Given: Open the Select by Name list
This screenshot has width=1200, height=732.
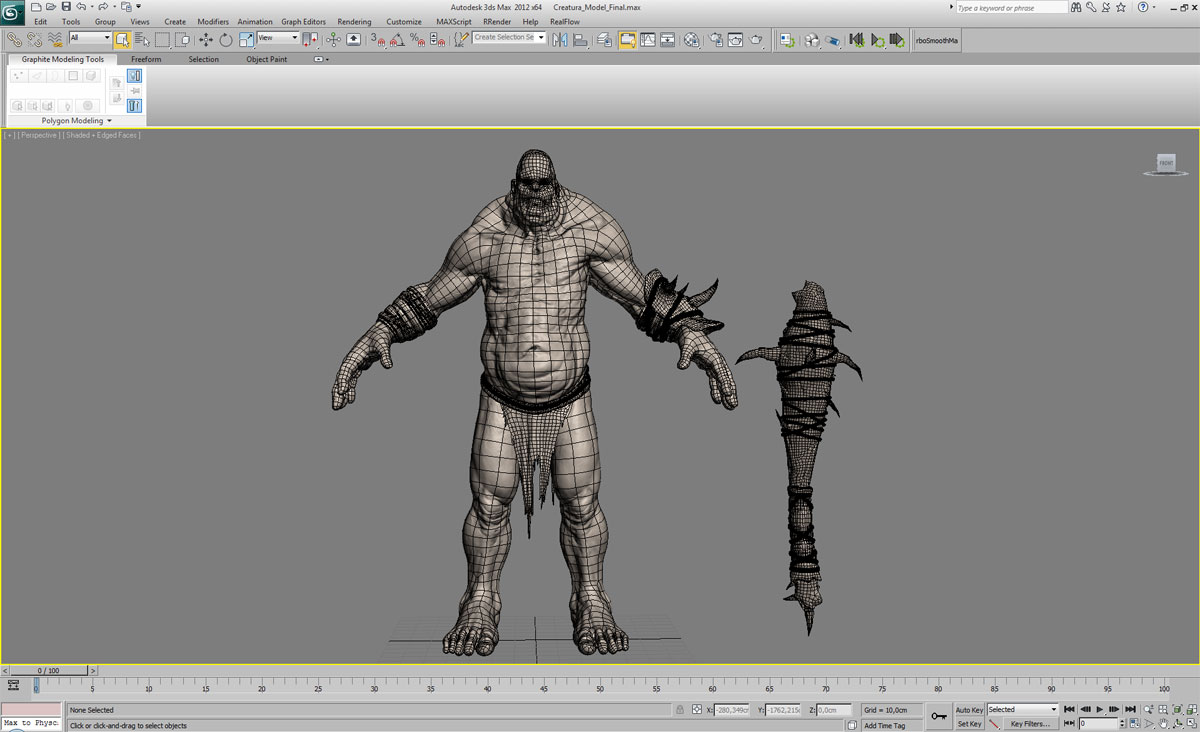Looking at the screenshot, I should [142, 40].
